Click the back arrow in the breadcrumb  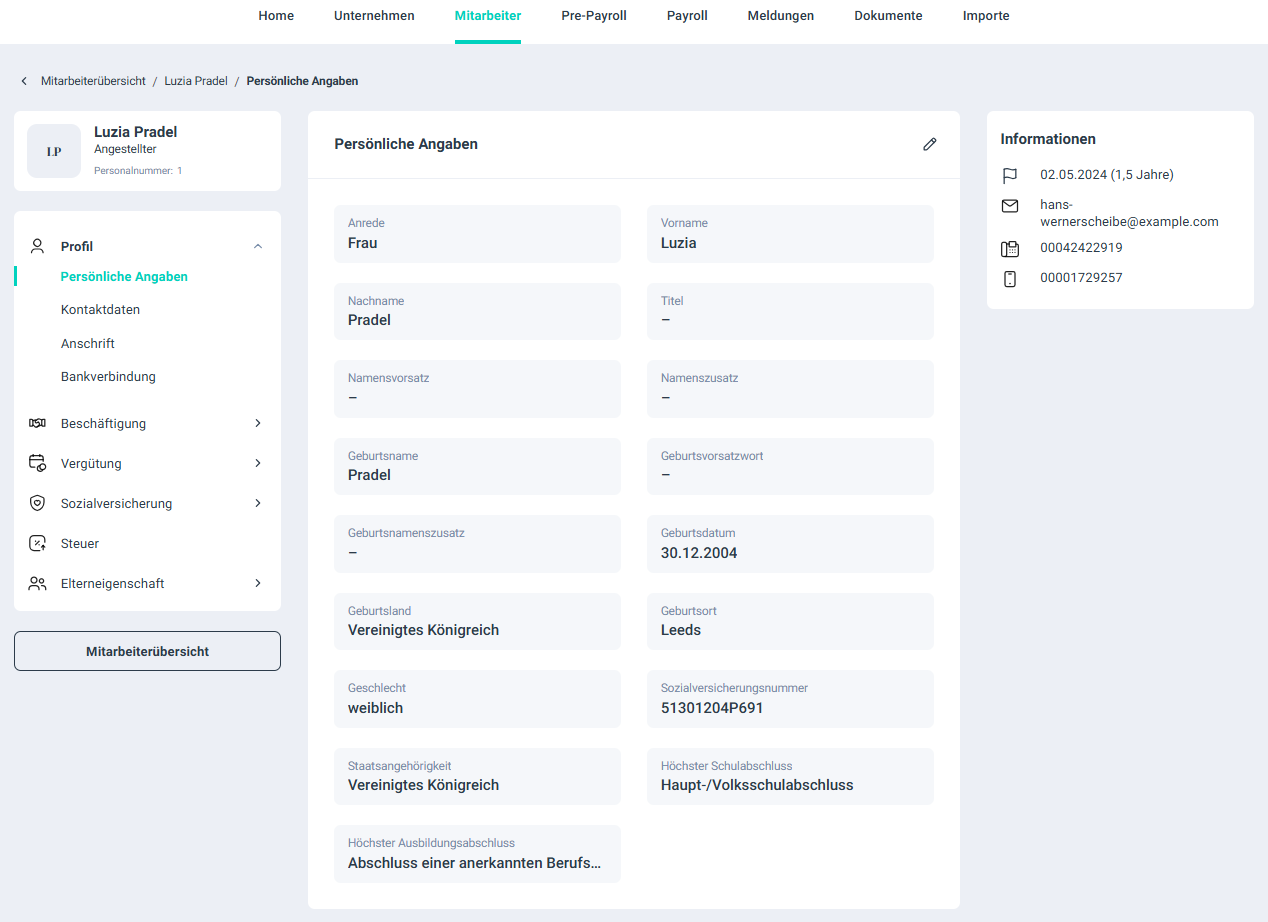24,81
